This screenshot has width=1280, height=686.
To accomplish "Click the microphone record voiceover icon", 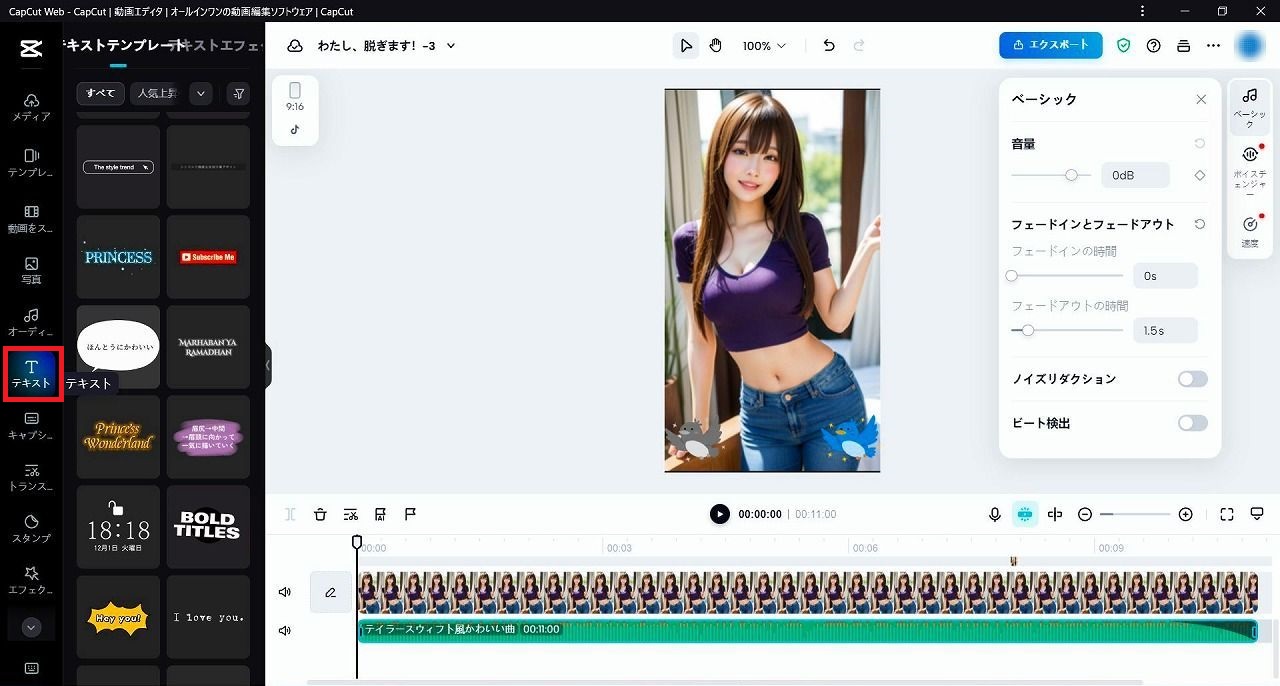I will (x=995, y=514).
